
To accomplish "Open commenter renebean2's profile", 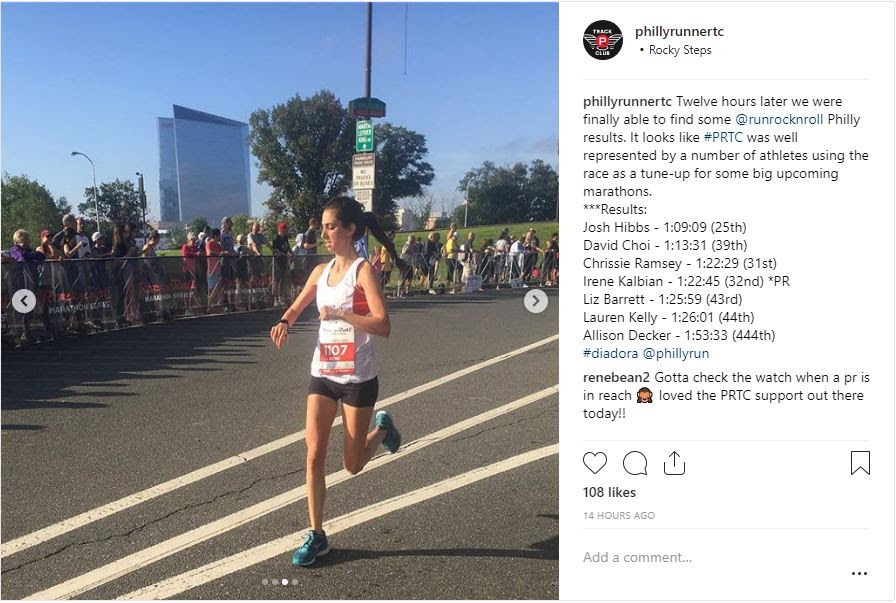I will [617, 377].
